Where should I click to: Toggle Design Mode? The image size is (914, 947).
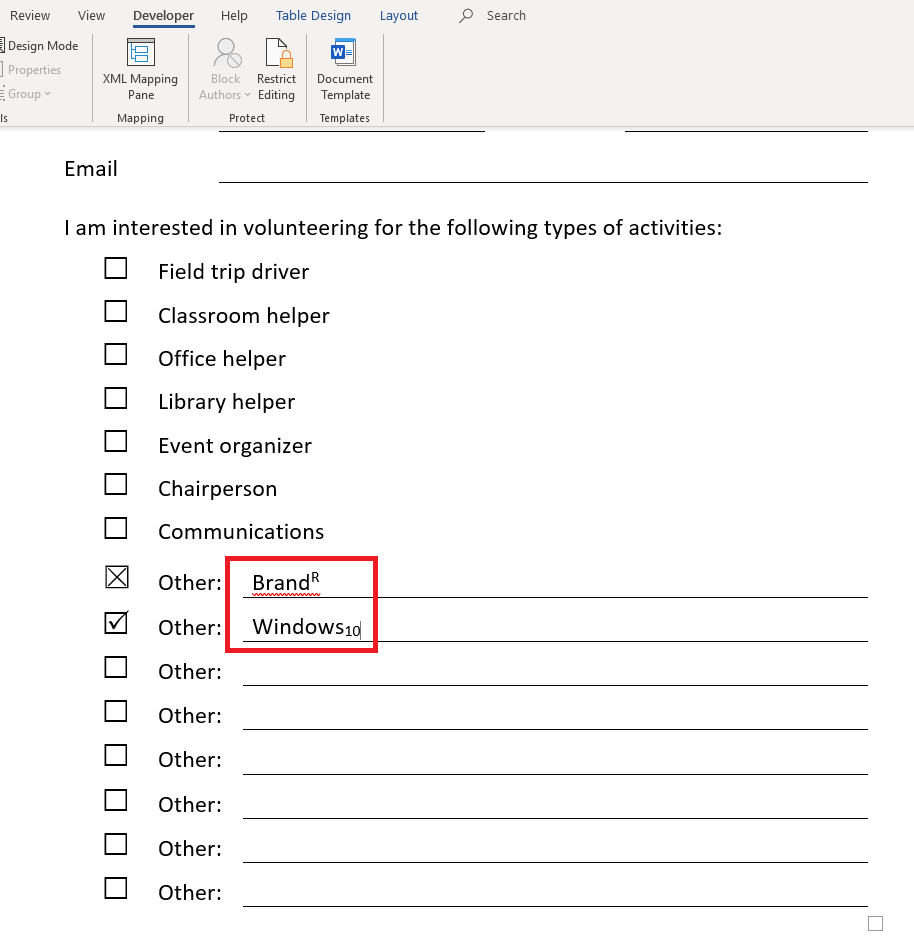coord(39,46)
